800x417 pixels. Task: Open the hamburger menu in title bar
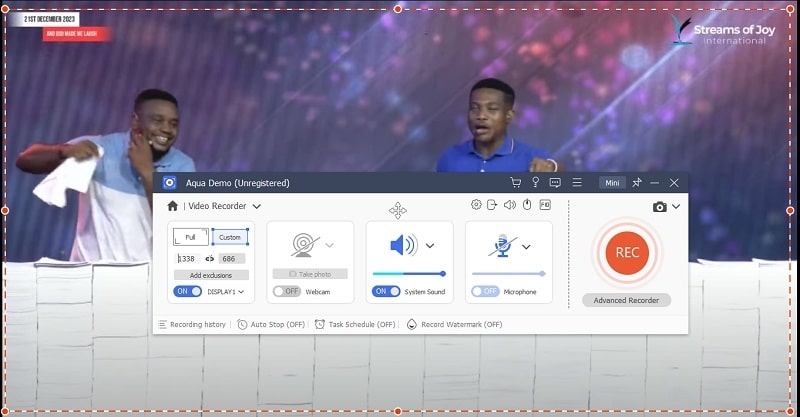(576, 183)
